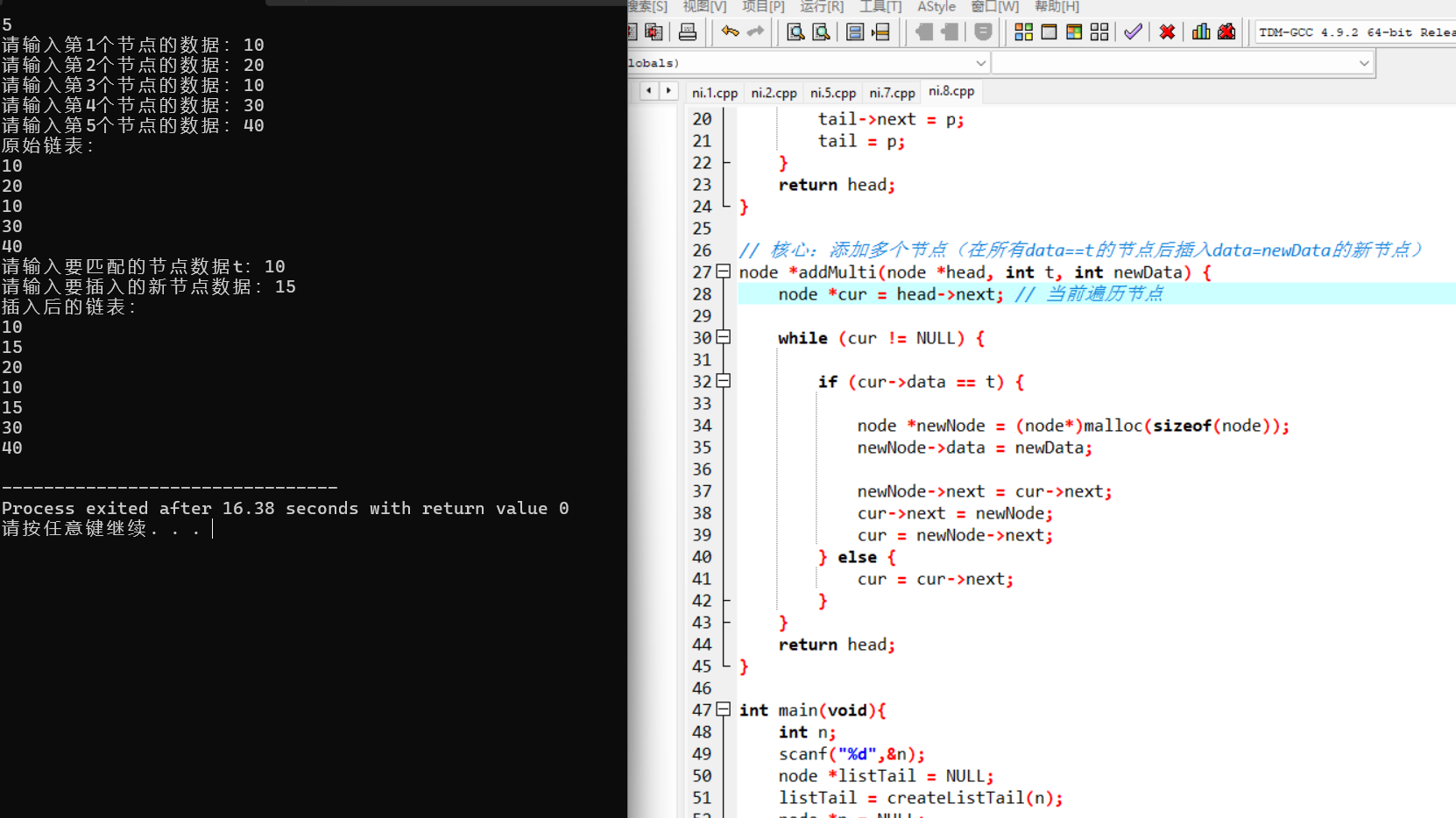
Task: Switch to the ni.7.cpp tab
Action: (892, 92)
